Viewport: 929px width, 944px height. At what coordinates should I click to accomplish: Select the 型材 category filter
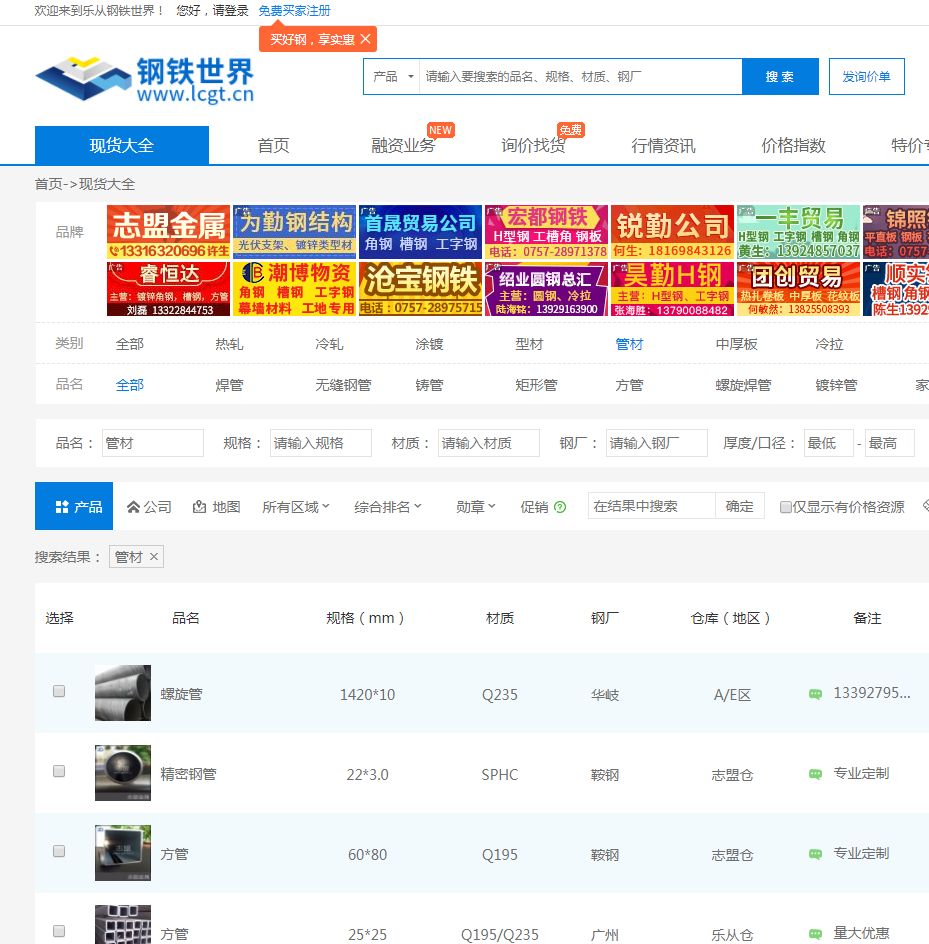529,344
